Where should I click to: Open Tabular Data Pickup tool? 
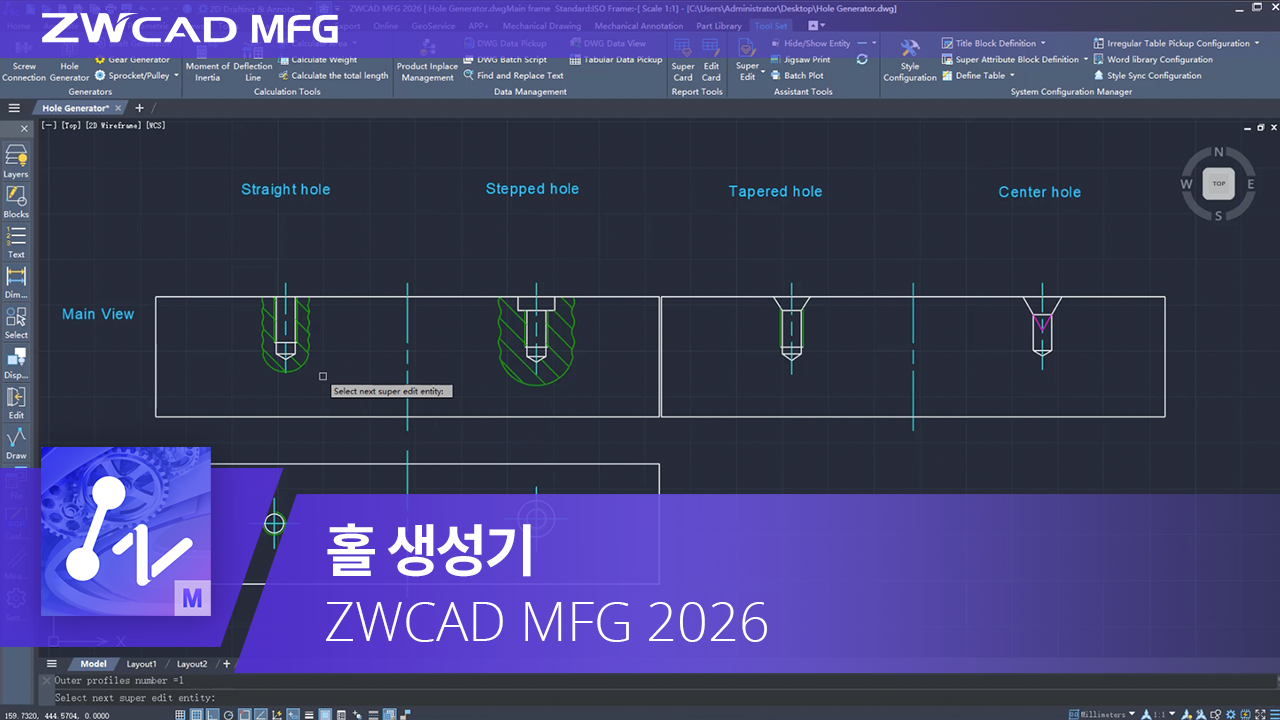(616, 60)
